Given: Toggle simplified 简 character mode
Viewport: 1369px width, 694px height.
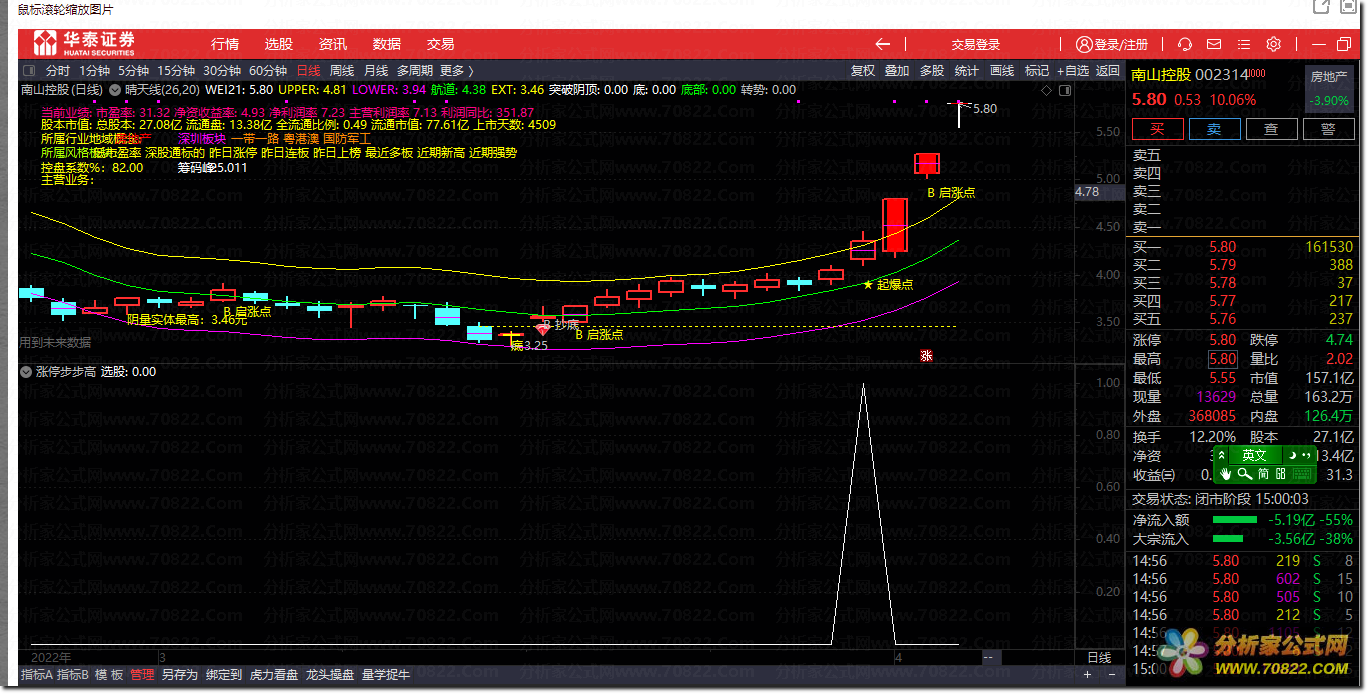Looking at the screenshot, I should tap(1264, 474).
